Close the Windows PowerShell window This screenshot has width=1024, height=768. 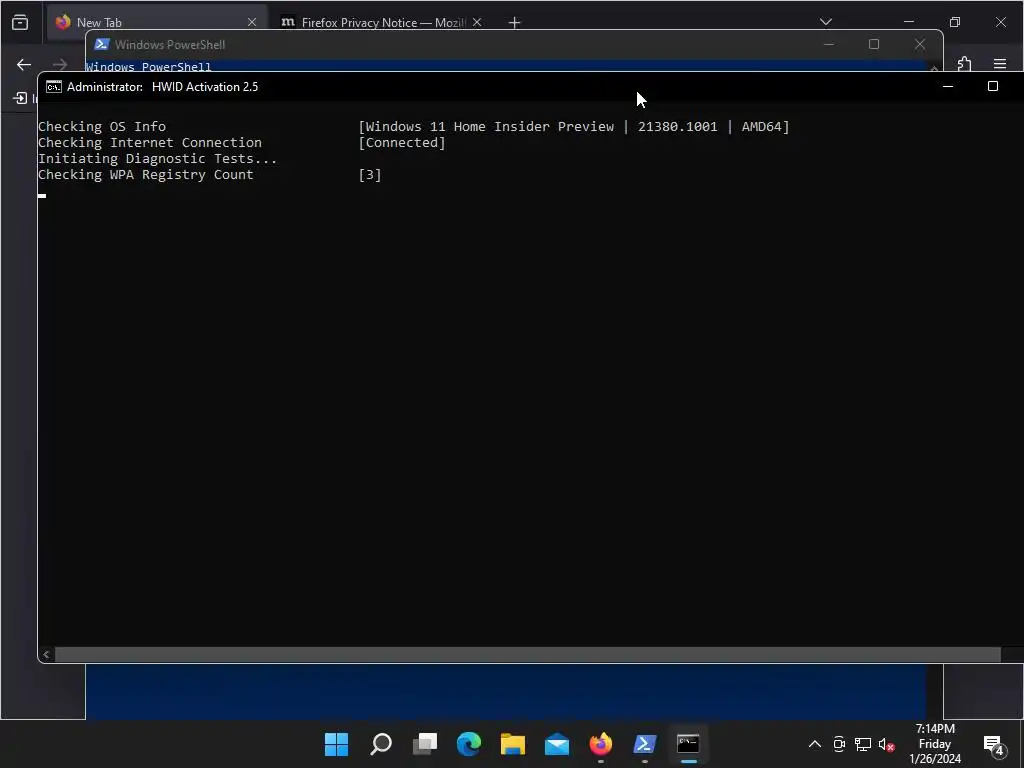click(920, 44)
